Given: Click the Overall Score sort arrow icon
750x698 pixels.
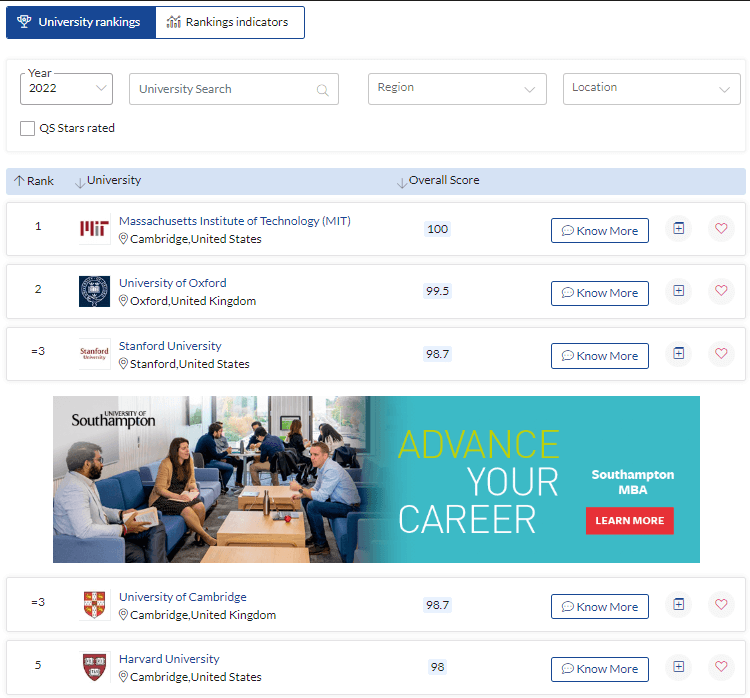Looking at the screenshot, I should (402, 183).
